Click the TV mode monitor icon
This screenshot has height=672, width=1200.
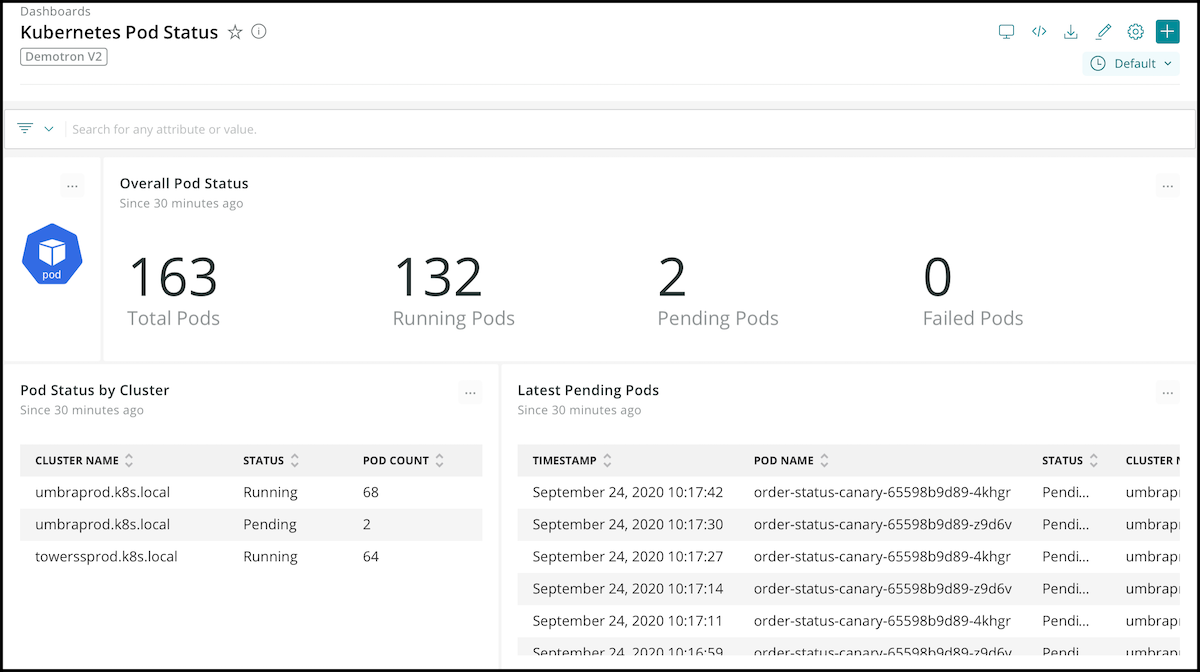(x=1007, y=32)
